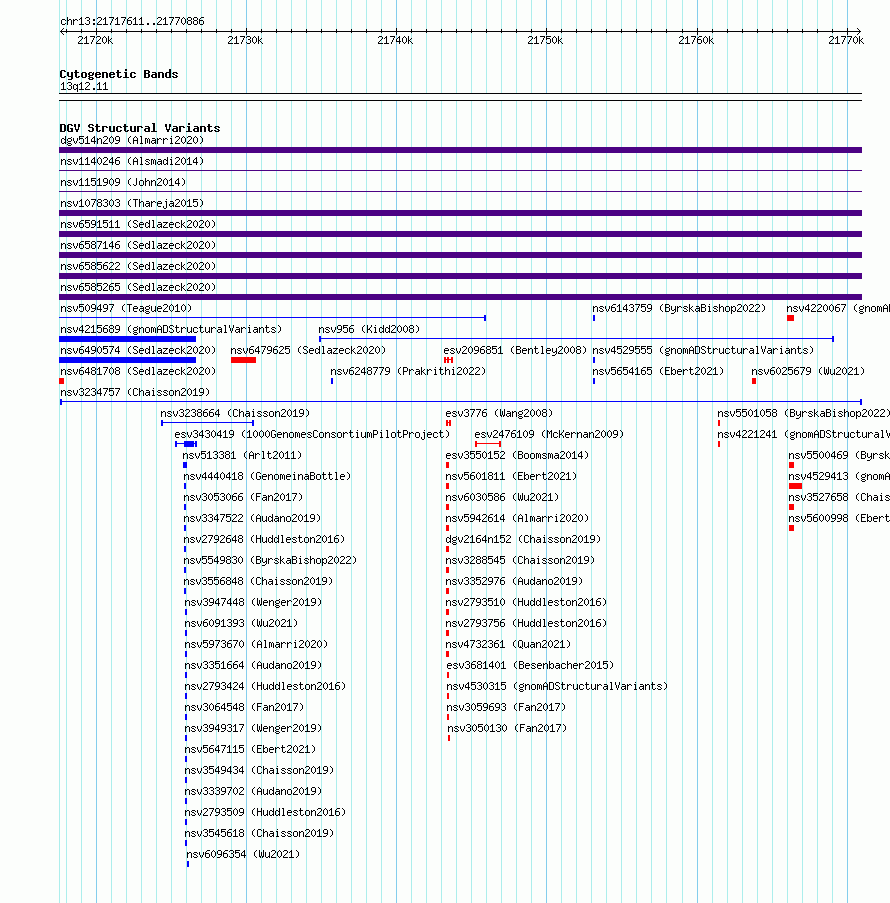This screenshot has width=890, height=903.
Task: Open nsv4530315 (gnomADStructuralVariants) variant
Action: [558, 686]
